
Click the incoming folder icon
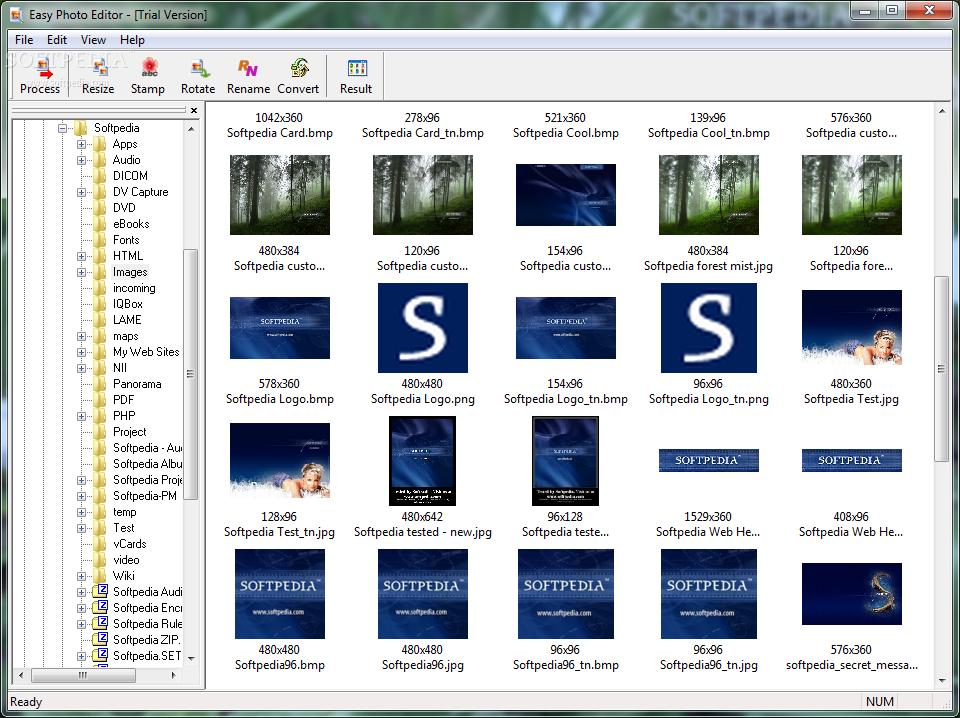point(99,288)
